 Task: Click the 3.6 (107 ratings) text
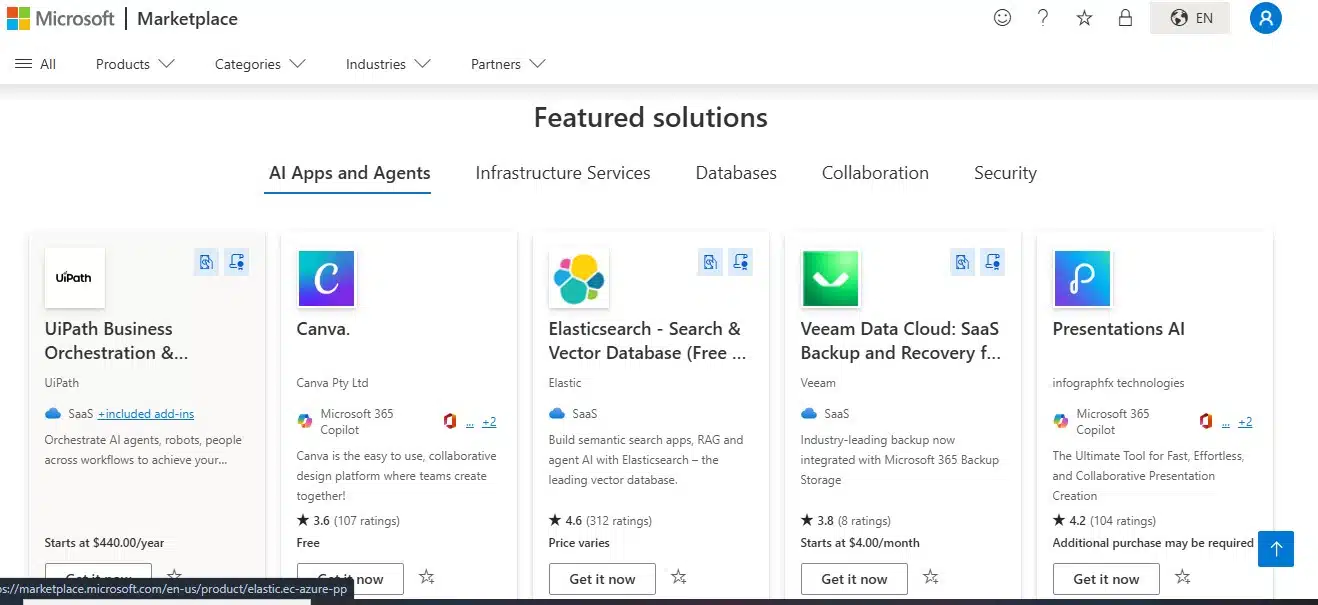pos(348,520)
